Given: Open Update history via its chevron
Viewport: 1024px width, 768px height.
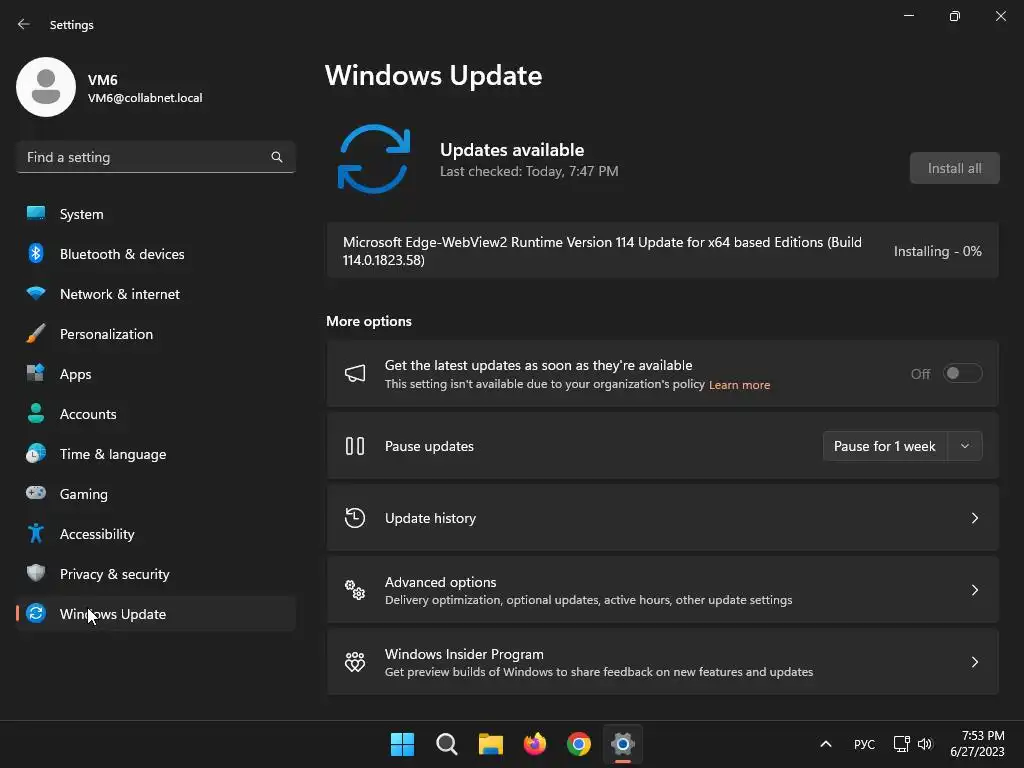Looking at the screenshot, I should 974,518.
